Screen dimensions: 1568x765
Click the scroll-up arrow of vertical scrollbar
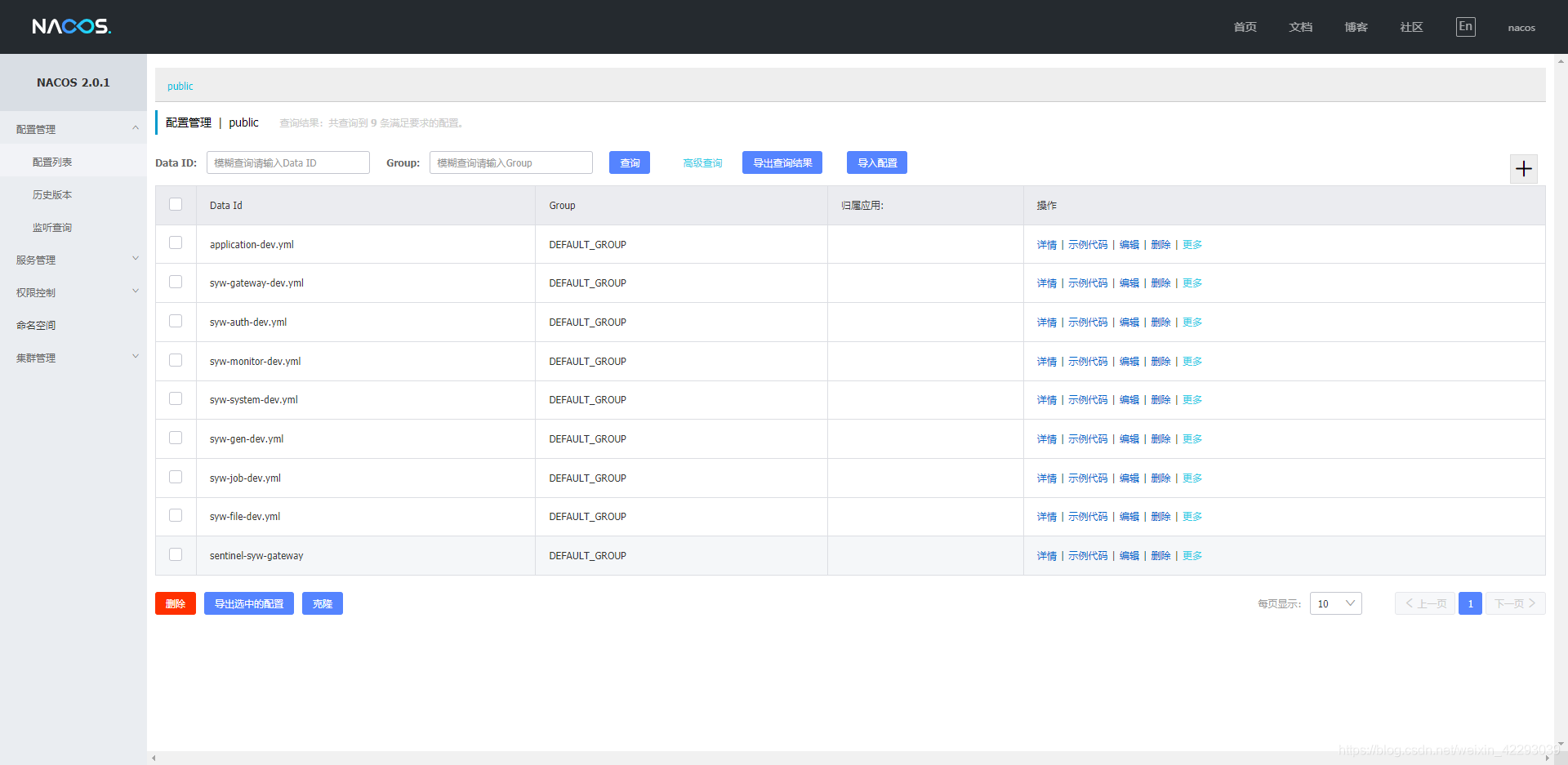coord(1561,60)
